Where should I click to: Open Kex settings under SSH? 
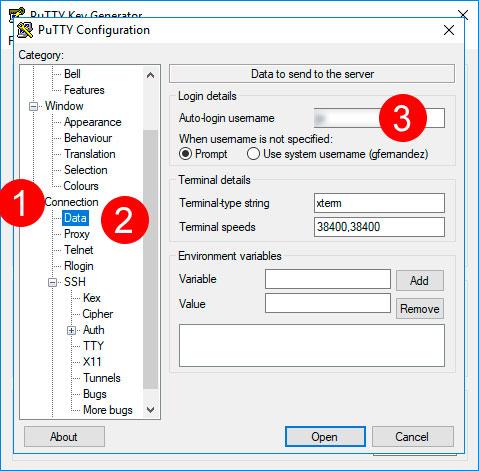[x=92, y=298]
